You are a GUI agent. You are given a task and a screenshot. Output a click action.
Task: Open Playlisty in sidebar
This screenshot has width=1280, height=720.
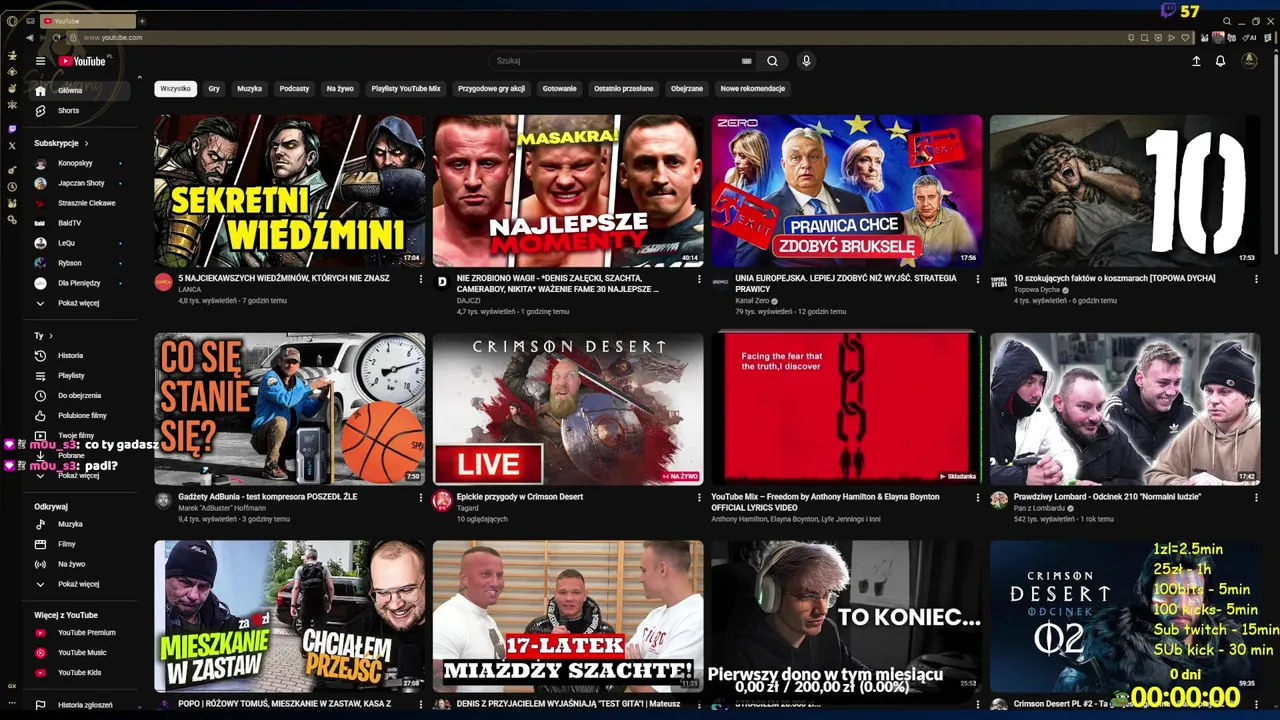click(x=80, y=375)
